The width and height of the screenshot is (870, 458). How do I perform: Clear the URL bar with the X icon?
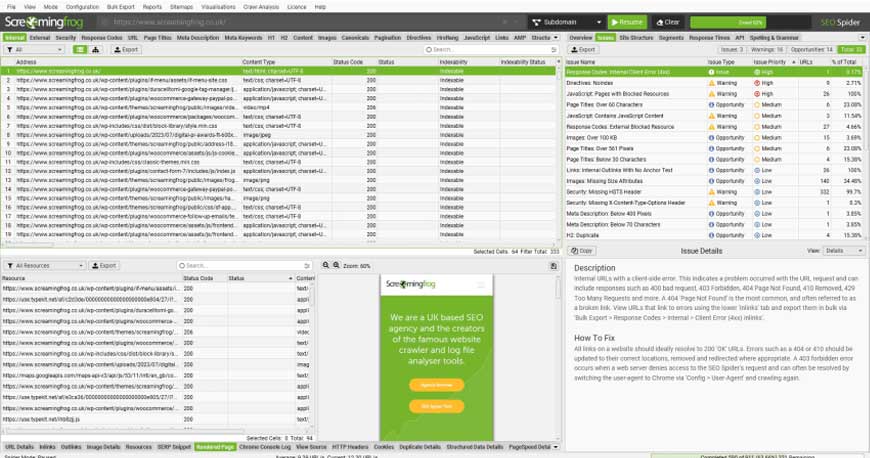505,22
